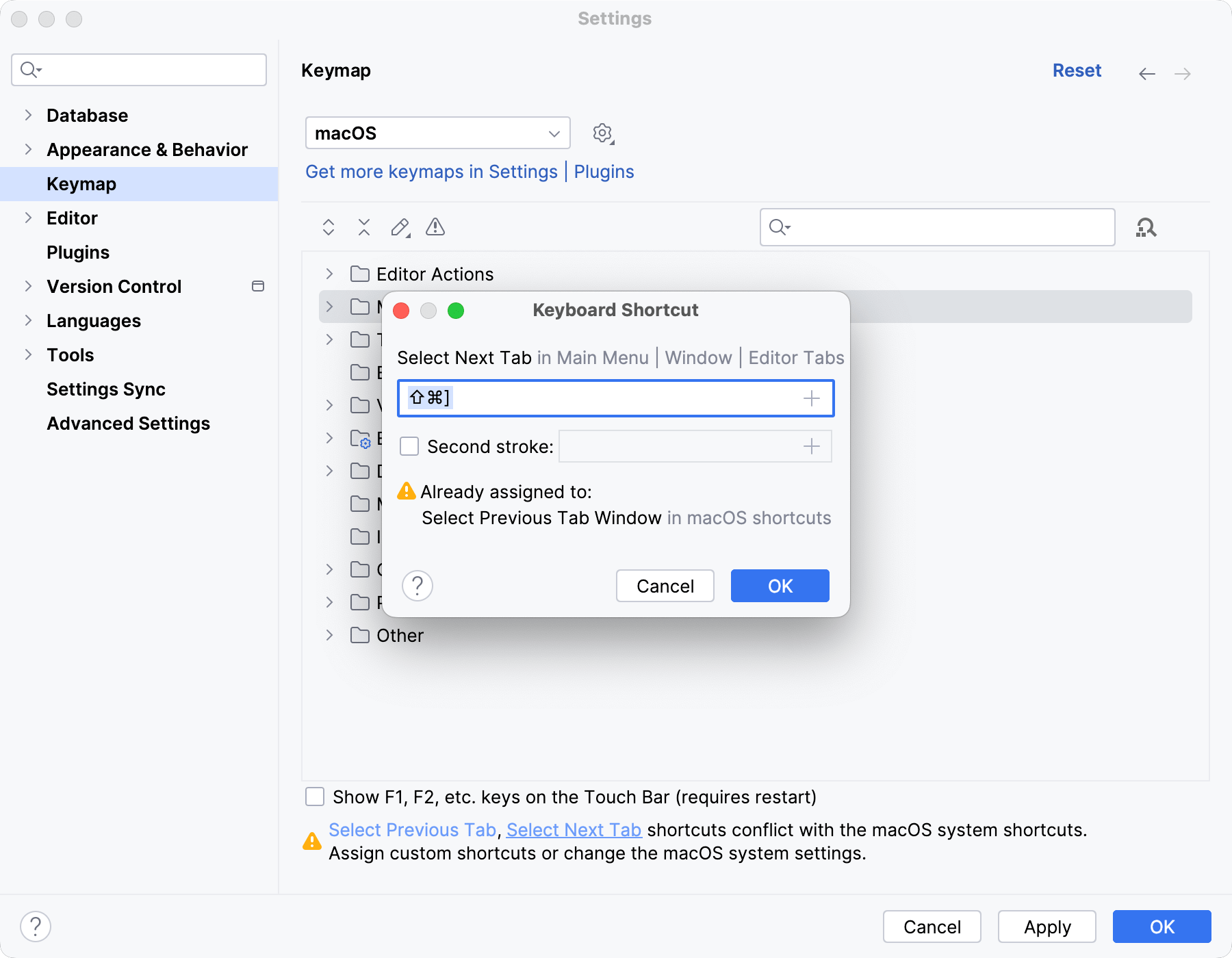
Task: Select Plugins in the settings sidebar
Action: coord(78,252)
